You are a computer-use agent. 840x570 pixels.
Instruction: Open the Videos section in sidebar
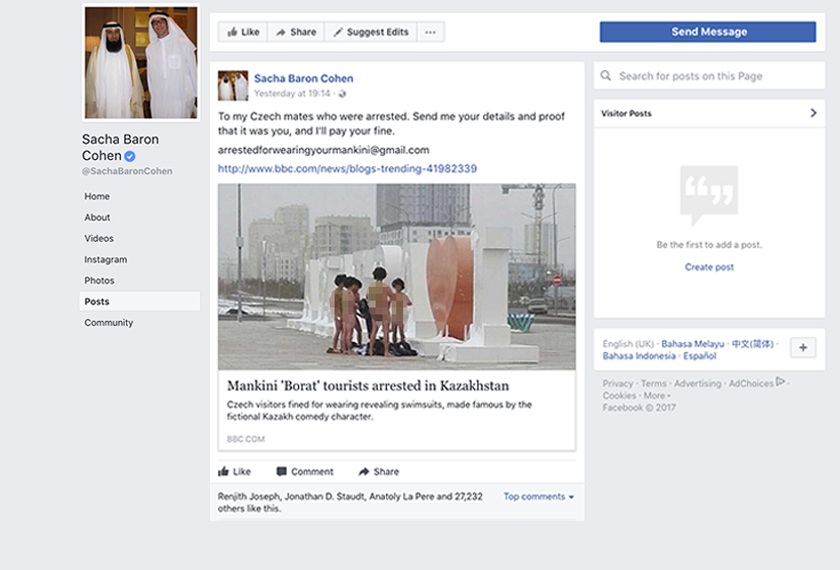point(99,238)
